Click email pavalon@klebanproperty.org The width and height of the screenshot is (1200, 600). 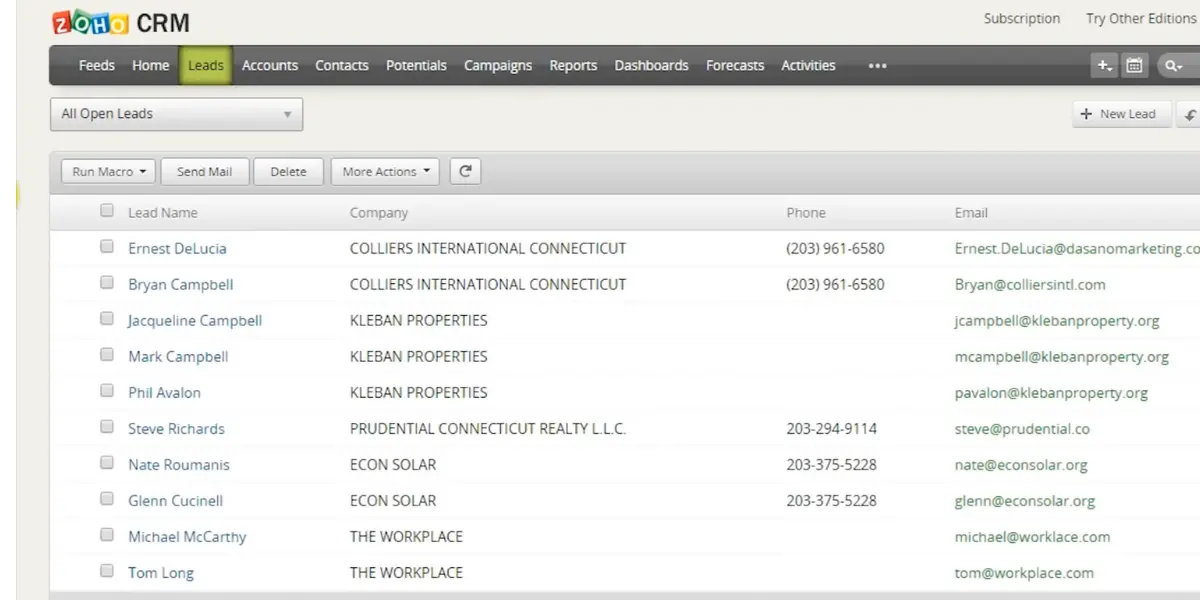[x=1051, y=393]
